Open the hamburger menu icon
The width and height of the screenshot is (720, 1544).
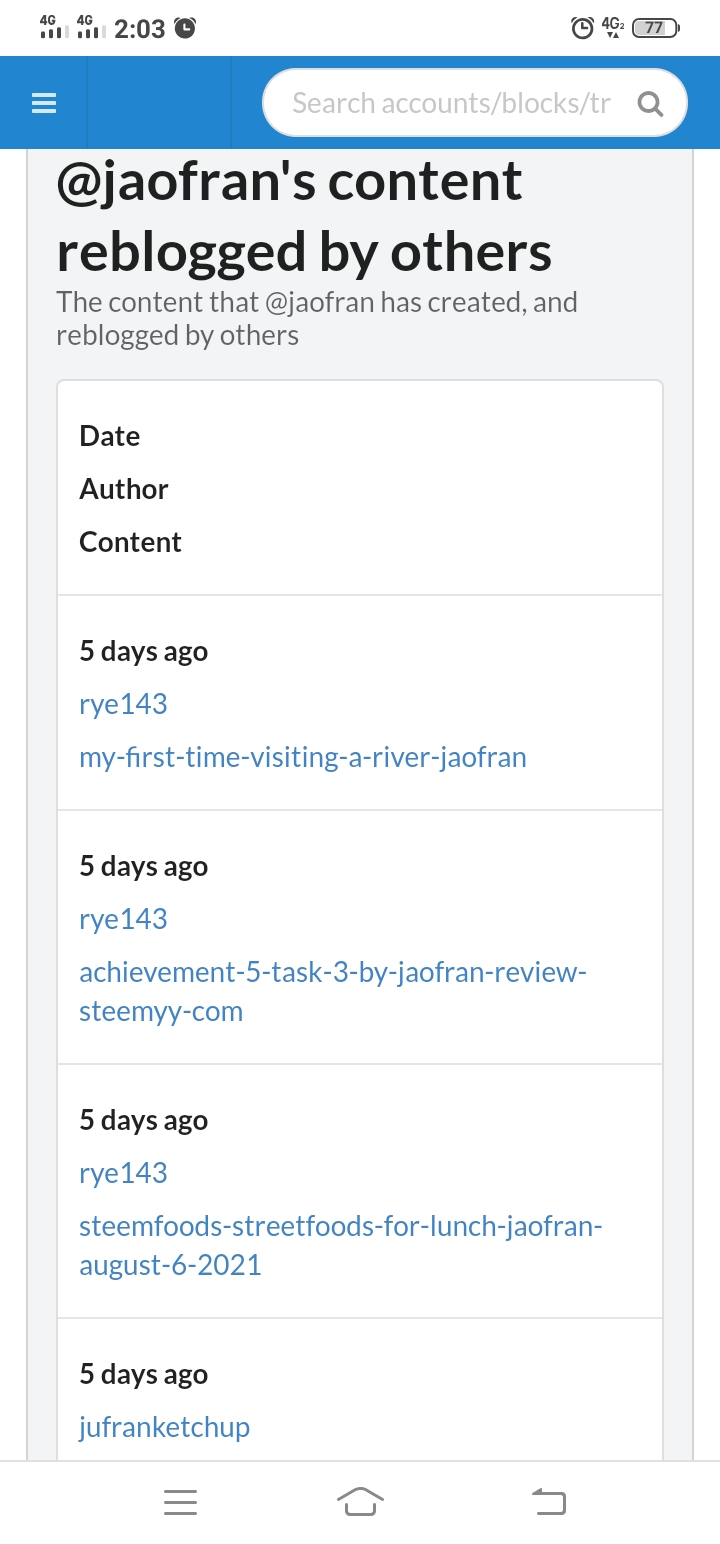click(44, 103)
